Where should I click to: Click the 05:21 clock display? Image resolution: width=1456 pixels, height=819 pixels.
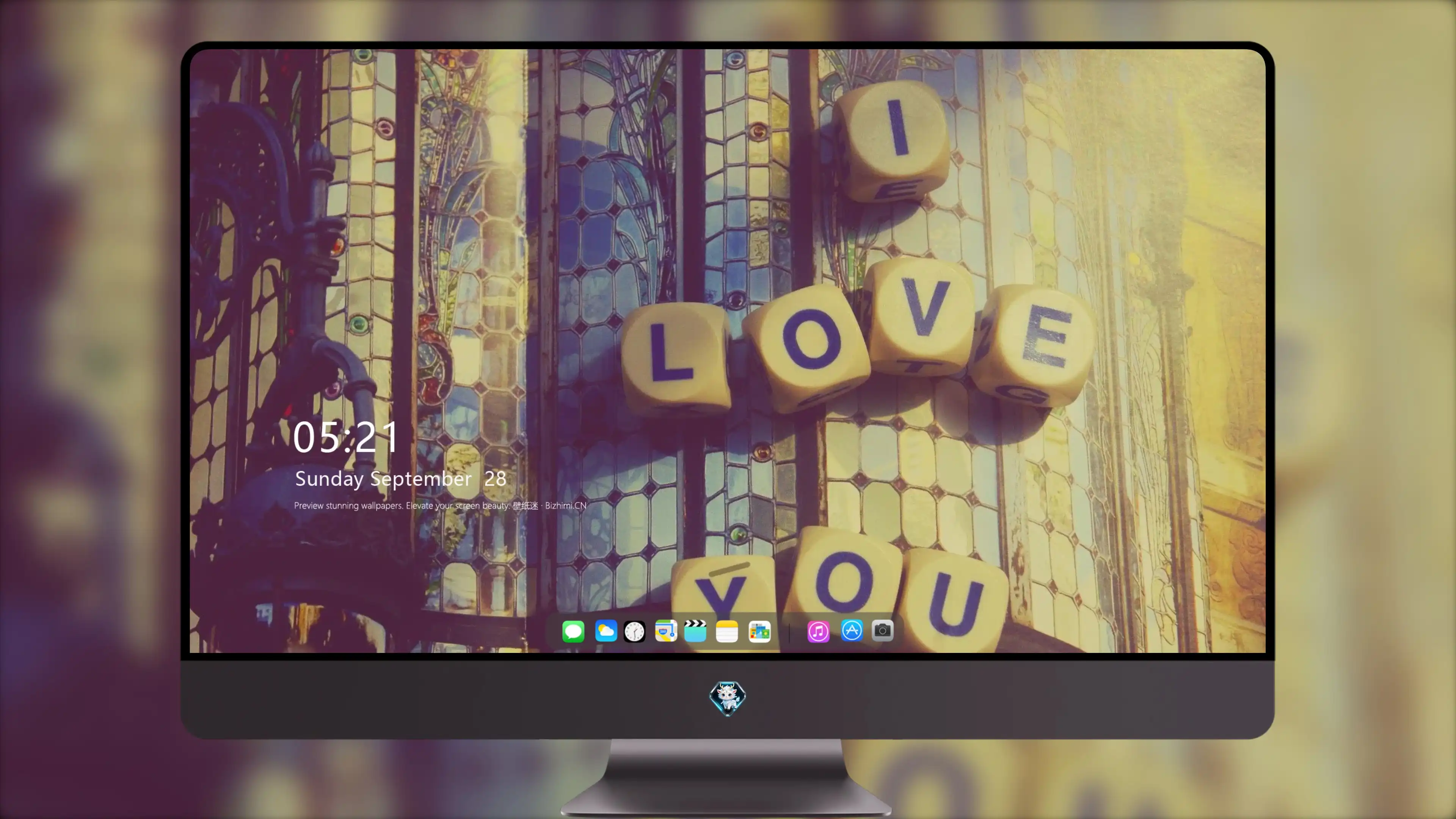tap(345, 437)
